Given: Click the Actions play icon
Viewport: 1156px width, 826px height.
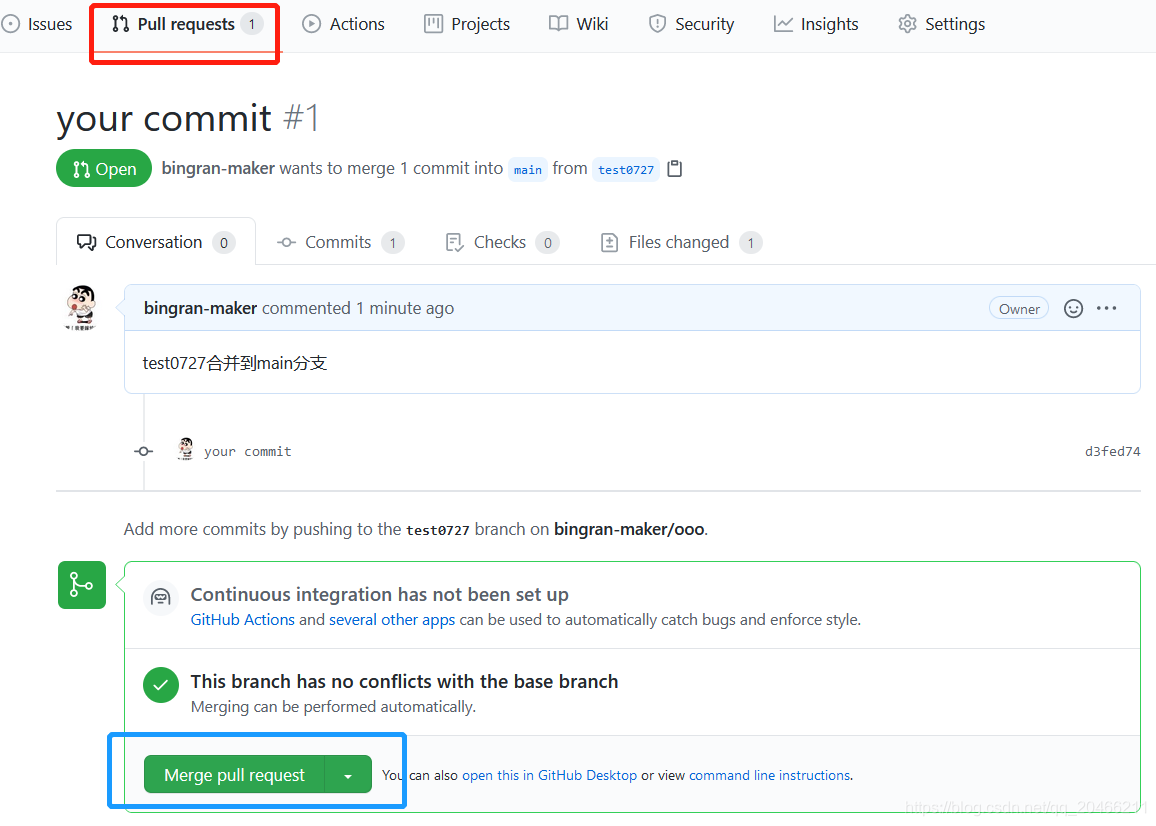Looking at the screenshot, I should (312, 24).
